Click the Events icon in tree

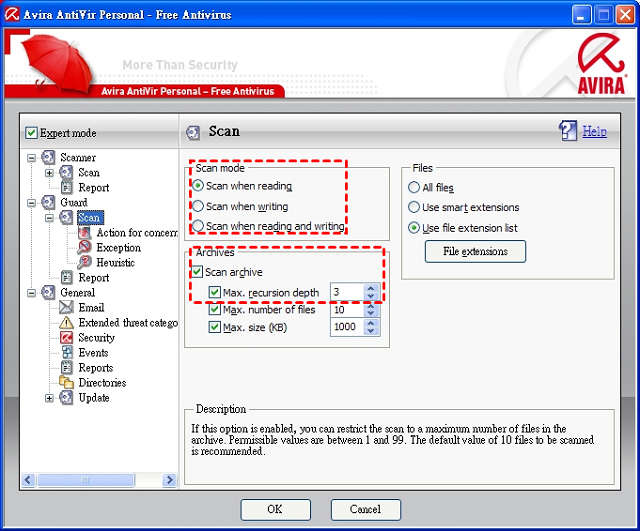tap(67, 353)
